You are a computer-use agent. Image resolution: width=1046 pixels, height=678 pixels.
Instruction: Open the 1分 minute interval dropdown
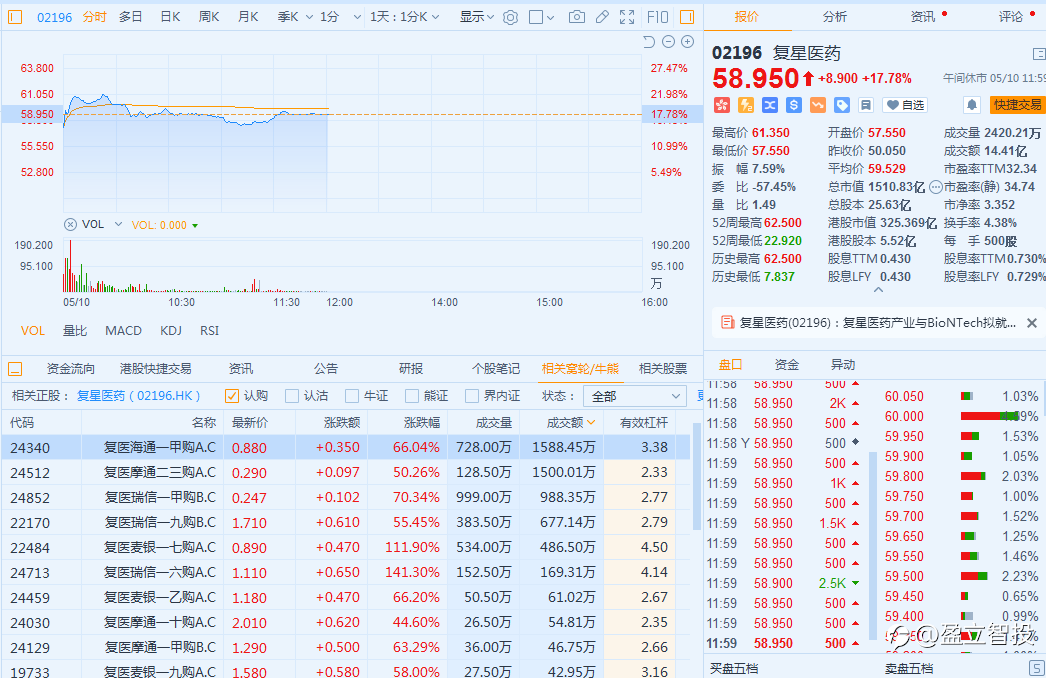point(358,17)
